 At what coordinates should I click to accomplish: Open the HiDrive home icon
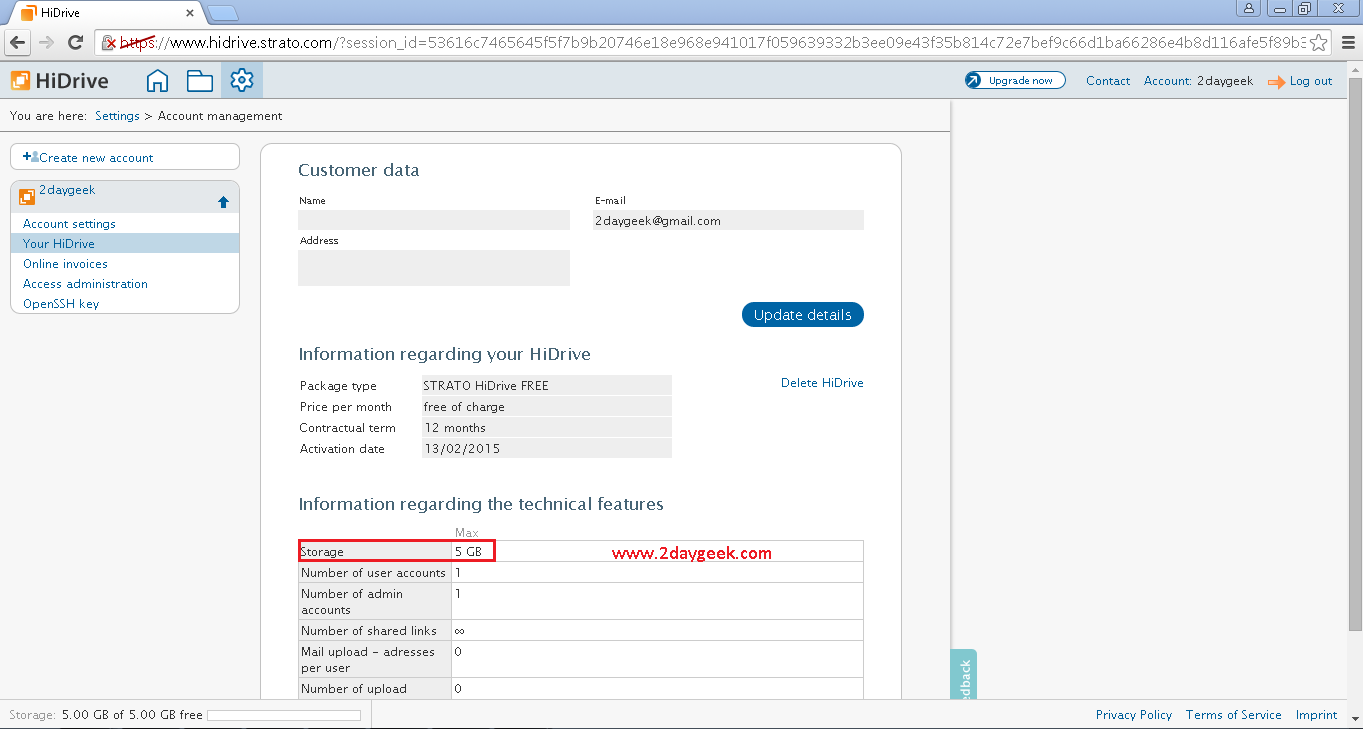pos(158,81)
